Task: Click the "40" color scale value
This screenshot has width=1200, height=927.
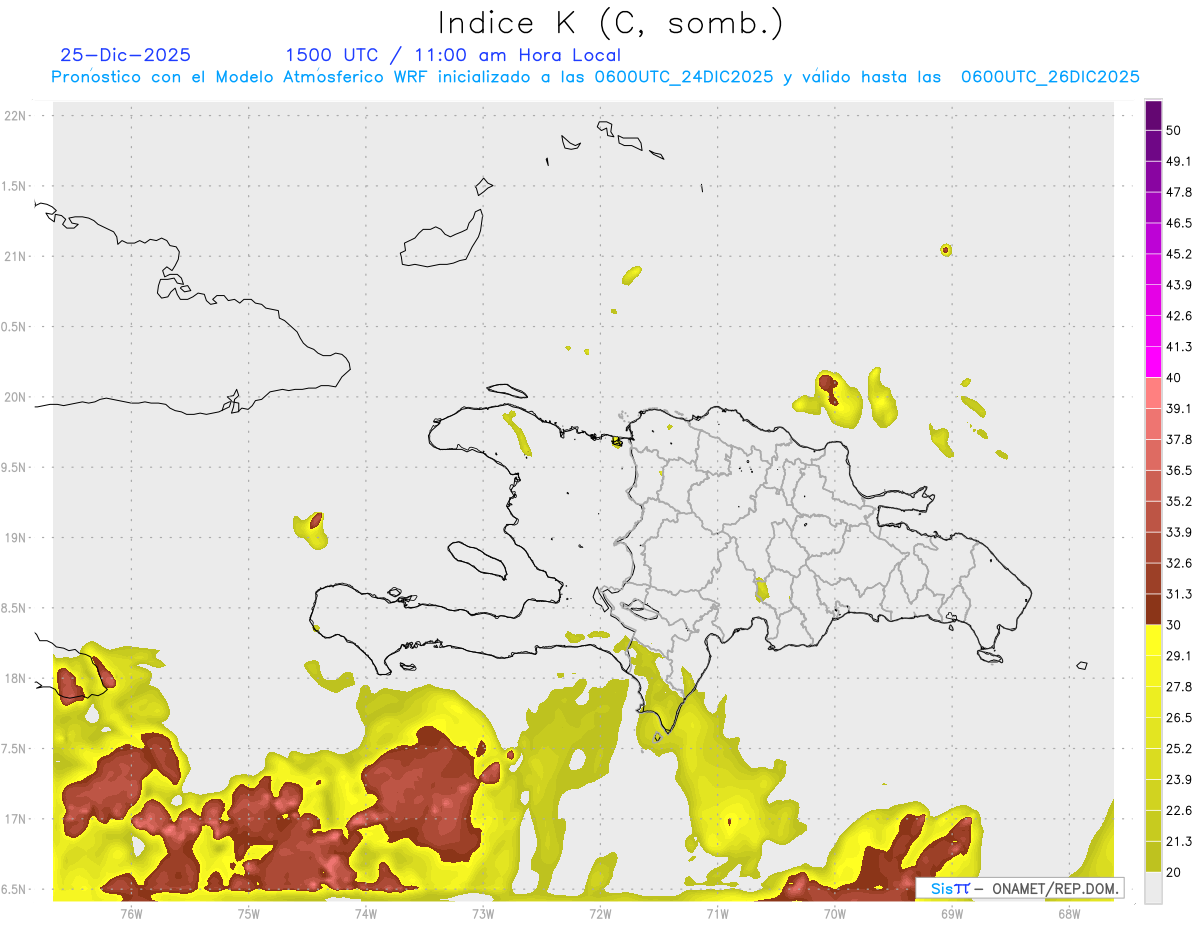Action: [x=1175, y=378]
